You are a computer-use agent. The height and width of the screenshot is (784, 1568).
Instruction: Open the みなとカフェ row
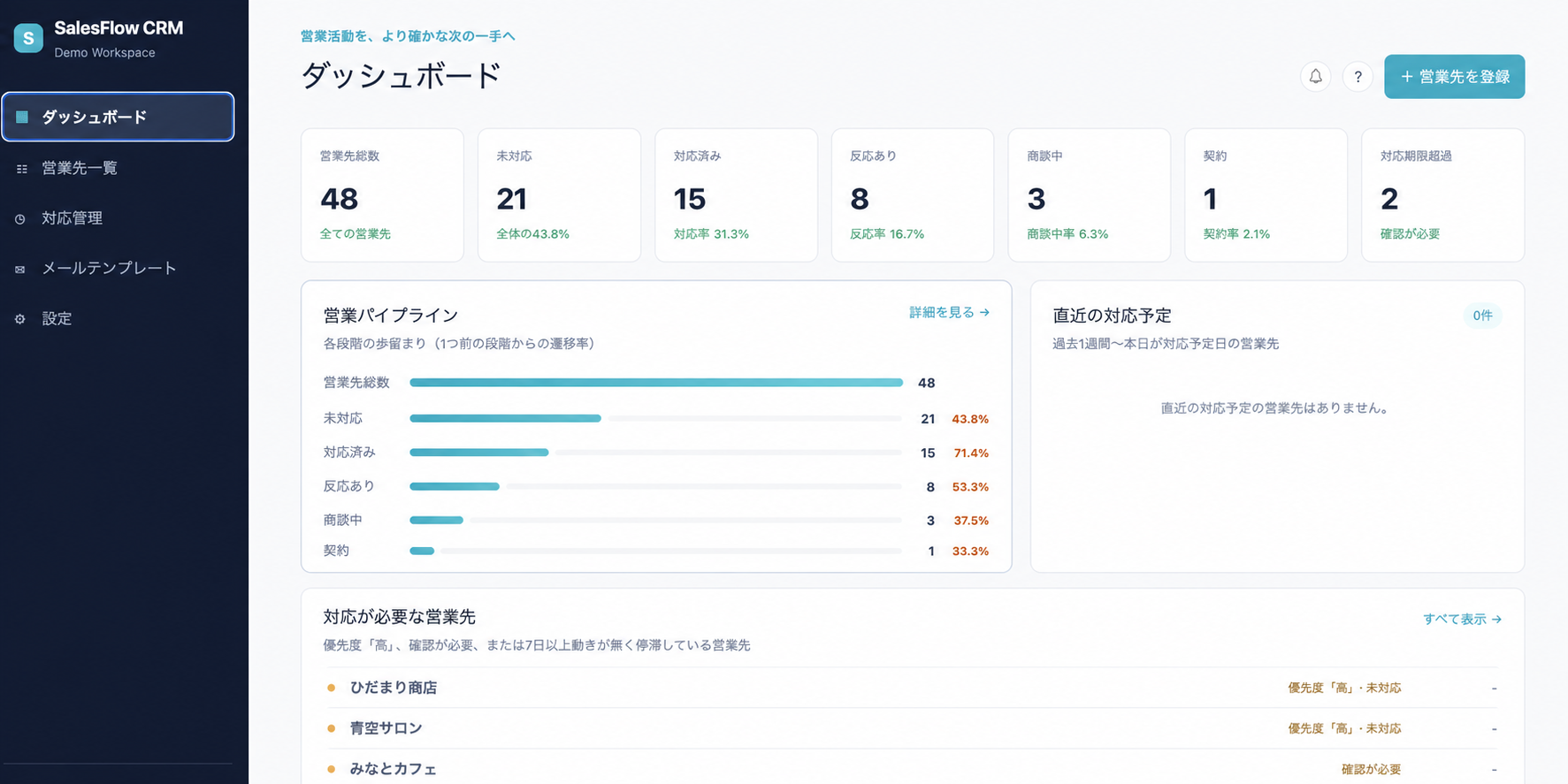point(912,769)
